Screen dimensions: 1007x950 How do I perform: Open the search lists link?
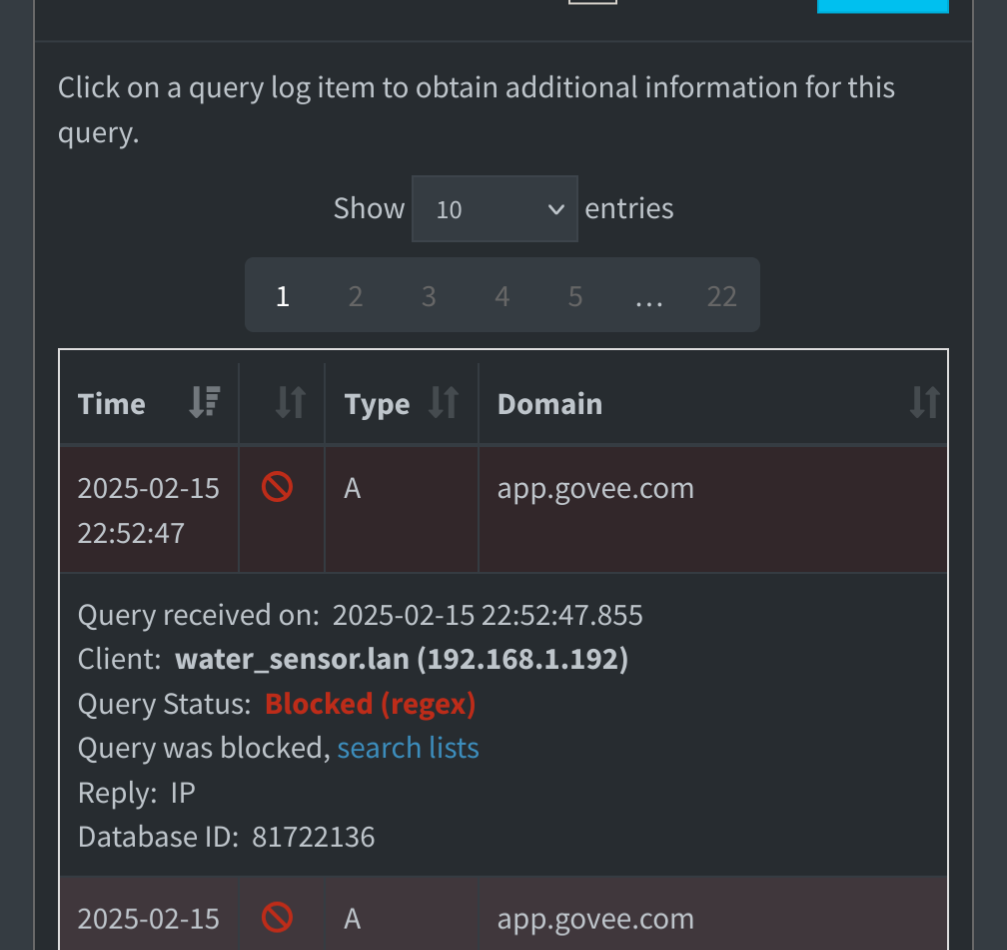(x=408, y=748)
